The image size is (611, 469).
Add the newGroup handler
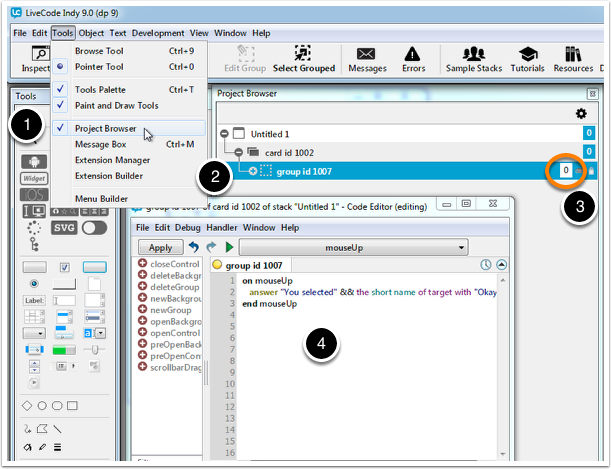142,310
